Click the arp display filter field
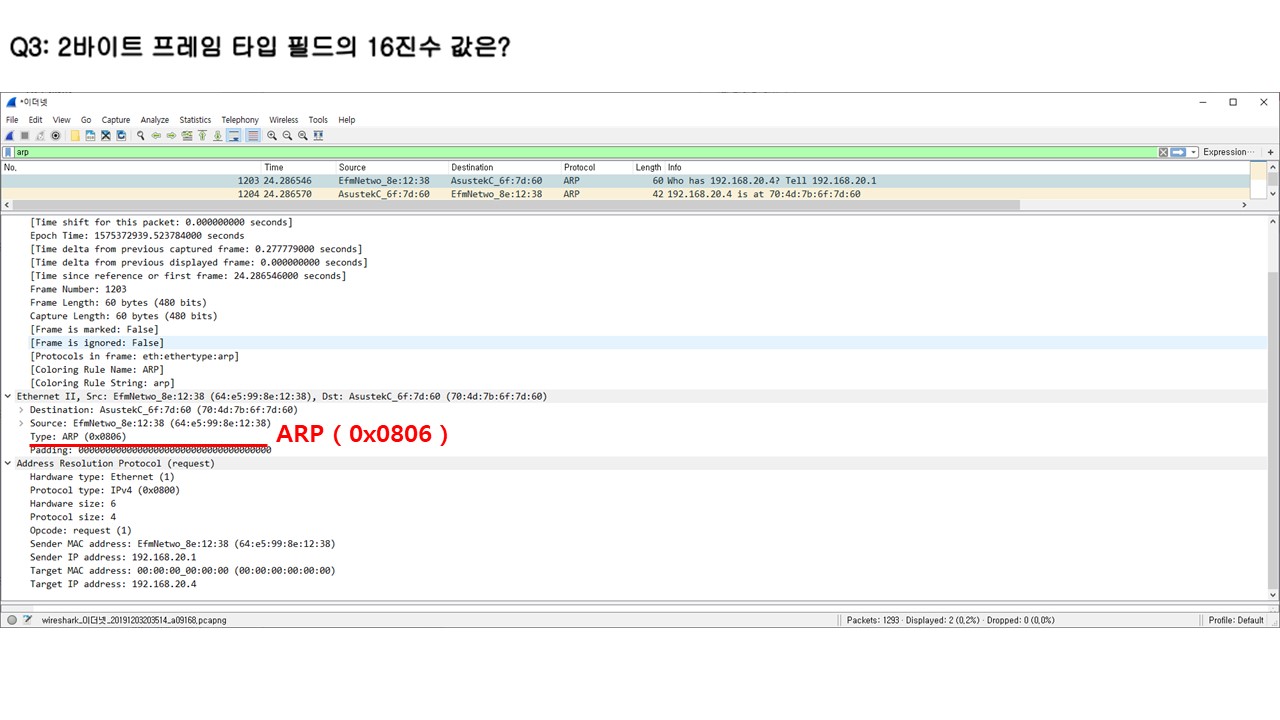Image resolution: width=1280 pixels, height=720 pixels. click(x=585, y=152)
